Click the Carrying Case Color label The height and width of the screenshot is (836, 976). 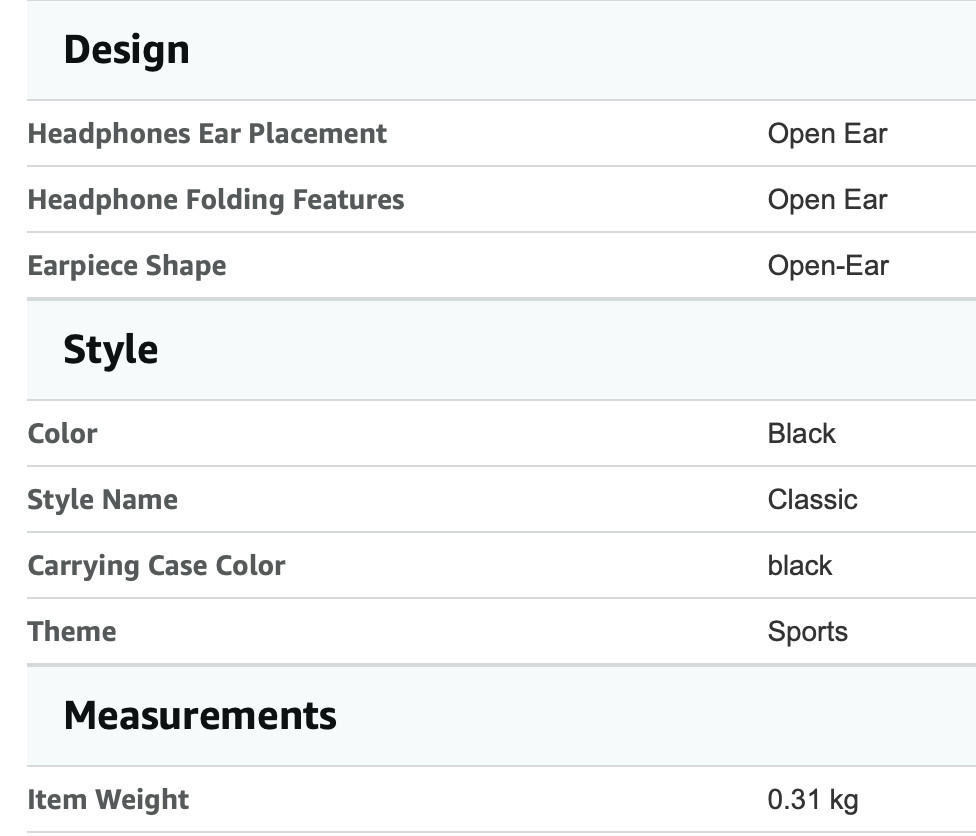pos(156,566)
